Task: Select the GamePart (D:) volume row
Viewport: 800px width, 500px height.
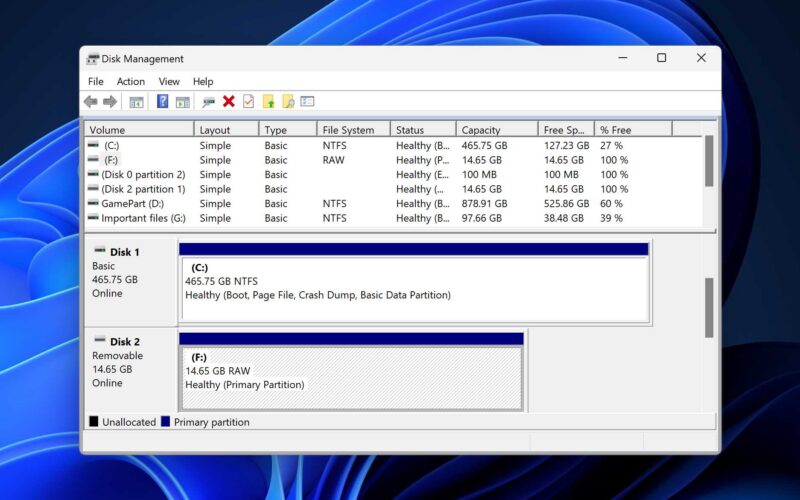Action: coord(393,204)
